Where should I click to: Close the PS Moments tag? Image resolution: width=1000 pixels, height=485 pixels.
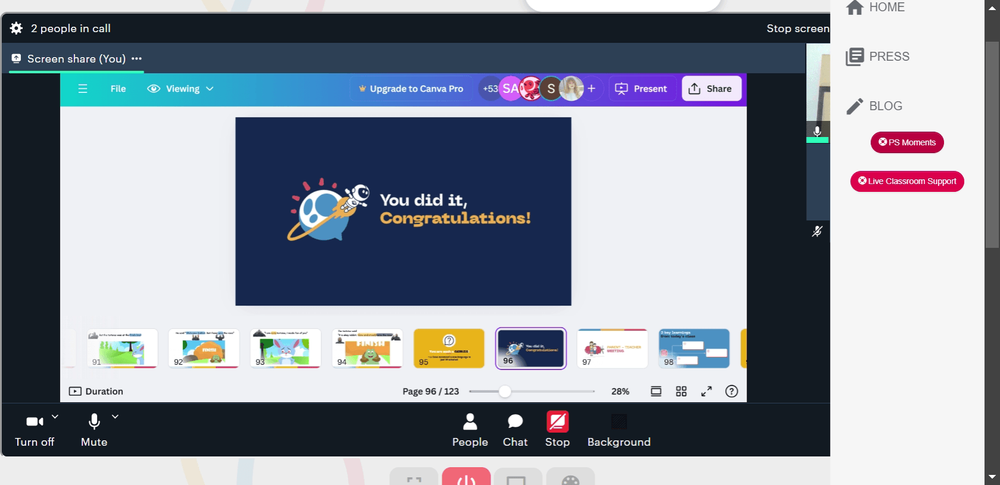[x=883, y=142]
